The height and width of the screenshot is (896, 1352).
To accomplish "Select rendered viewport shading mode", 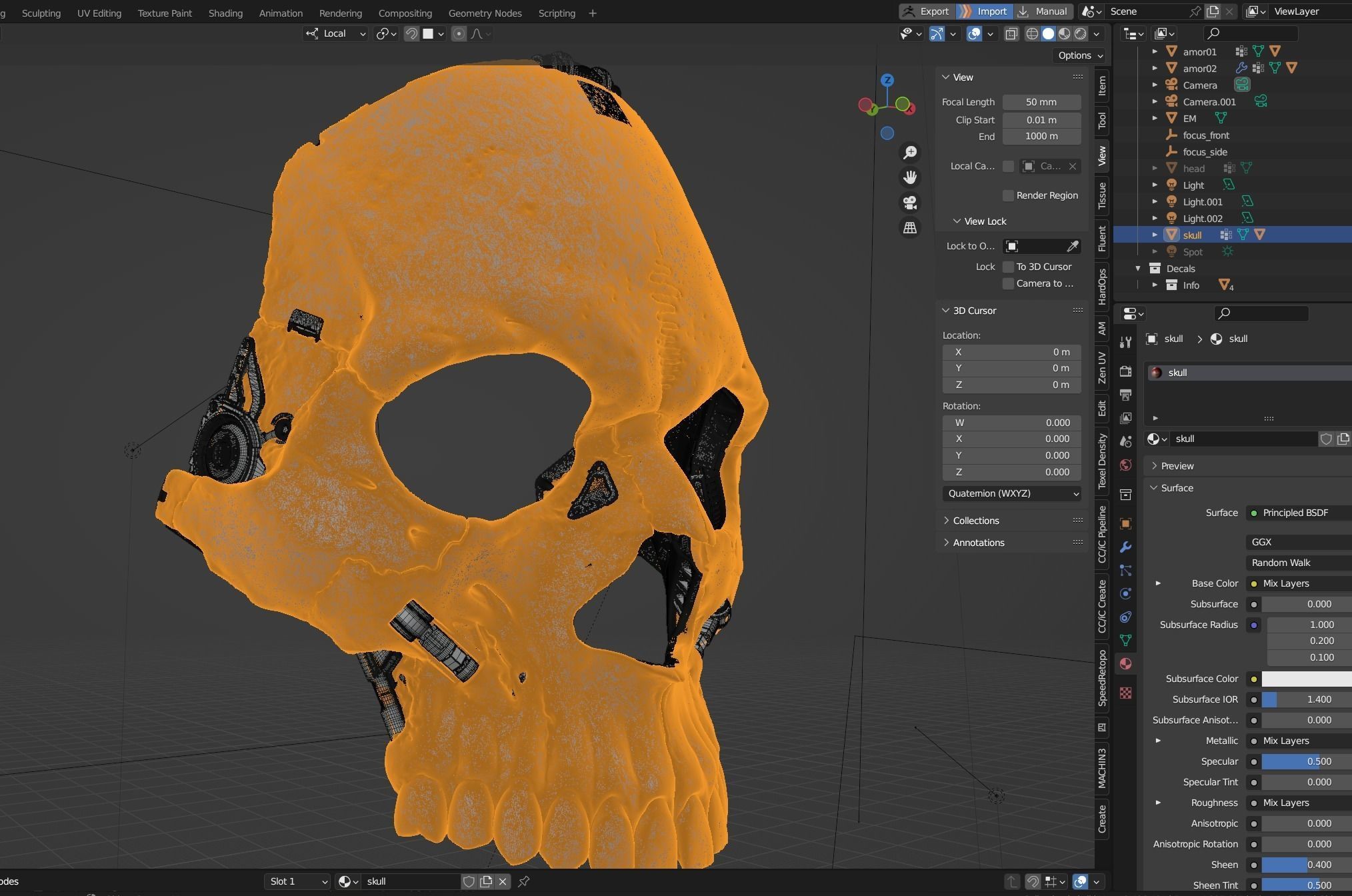I will pos(1081,34).
